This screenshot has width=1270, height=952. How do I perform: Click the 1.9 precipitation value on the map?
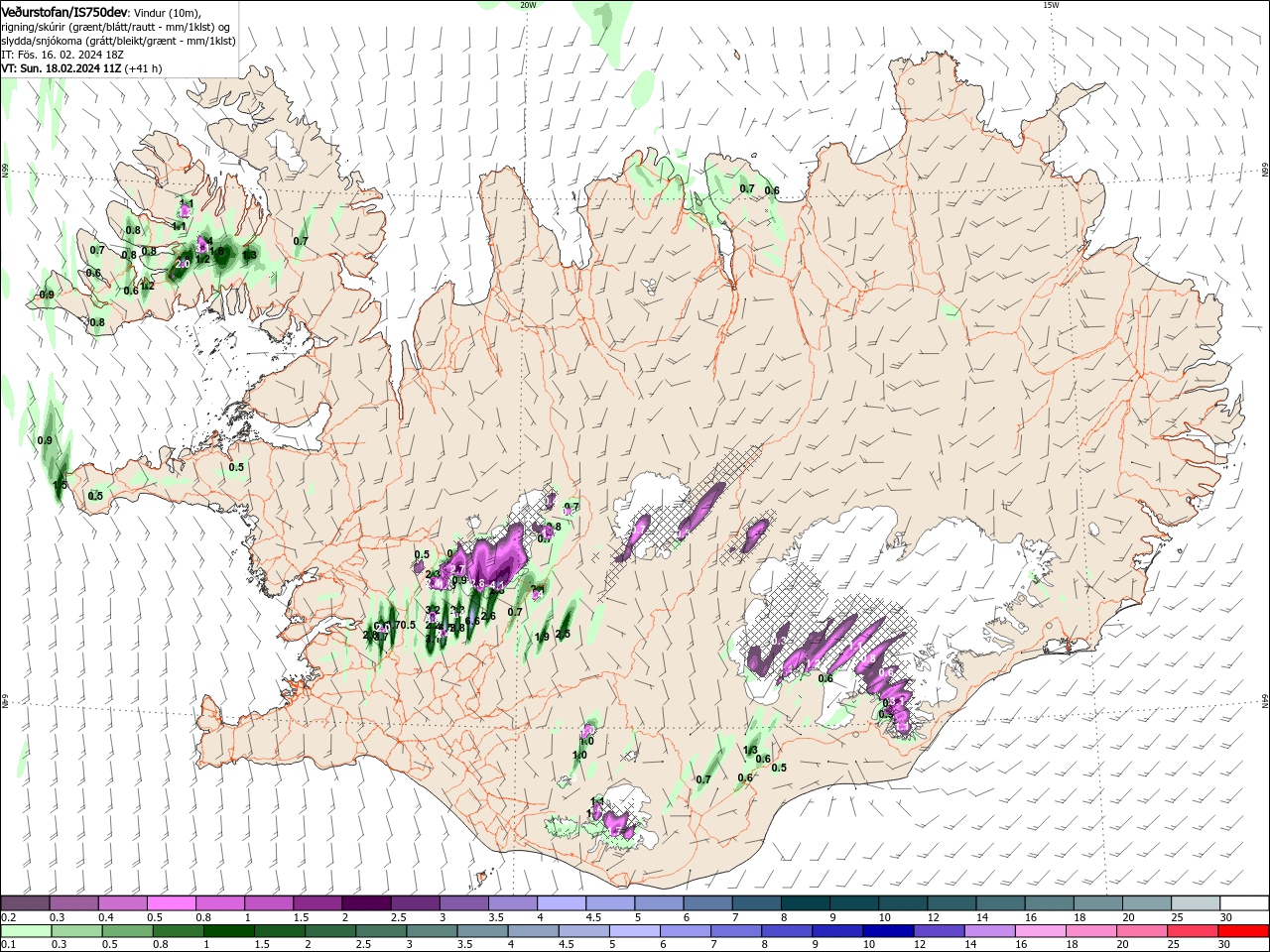[542, 637]
